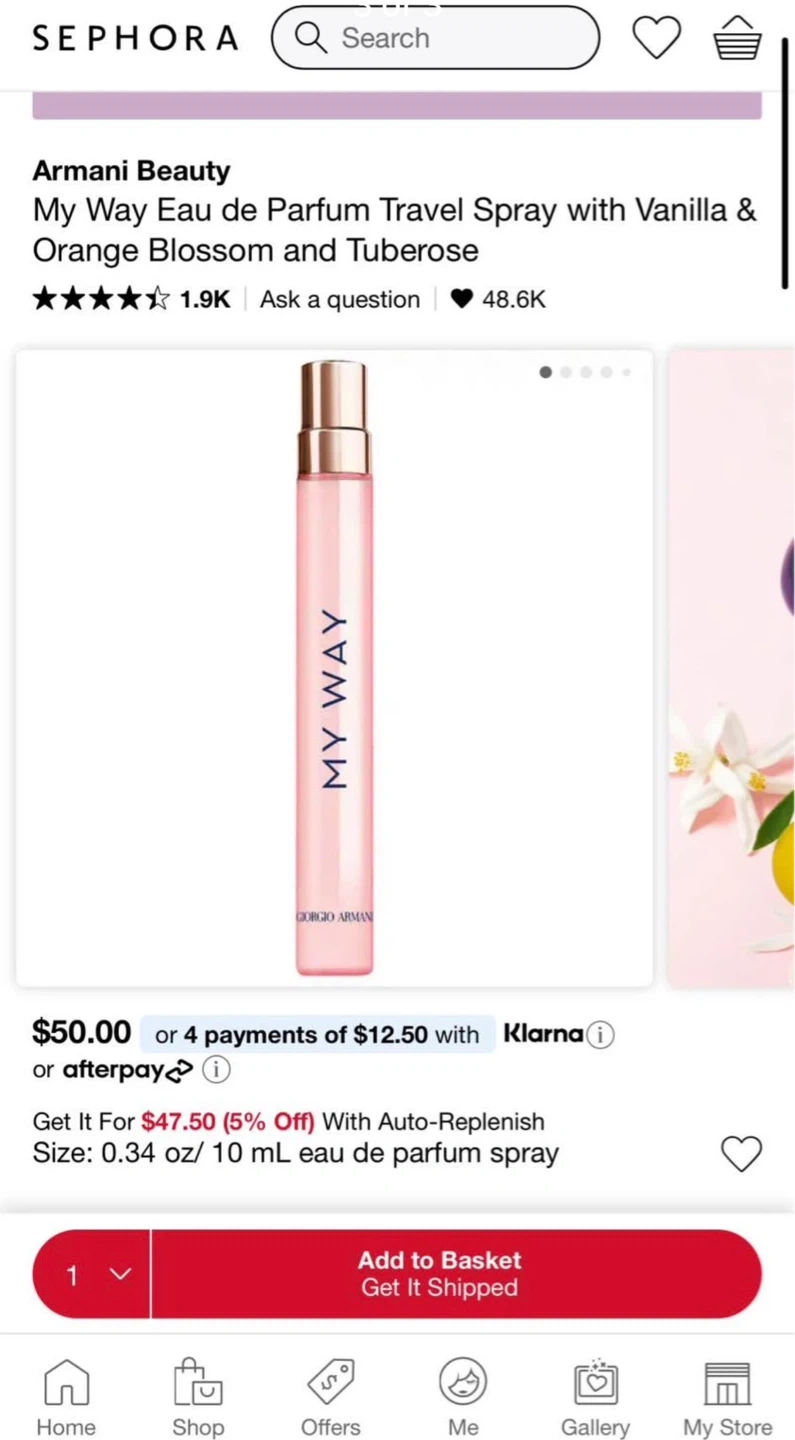Tap the My Way bottle product image
The width and height of the screenshot is (795, 1440).
pyautogui.click(x=334, y=668)
